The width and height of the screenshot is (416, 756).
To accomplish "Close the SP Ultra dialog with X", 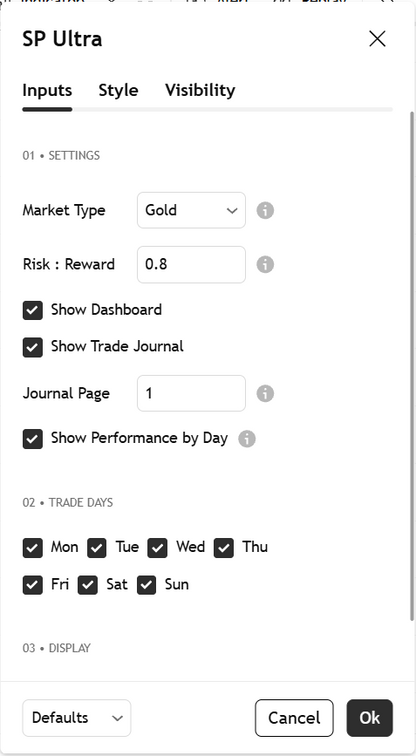I will coord(377,39).
